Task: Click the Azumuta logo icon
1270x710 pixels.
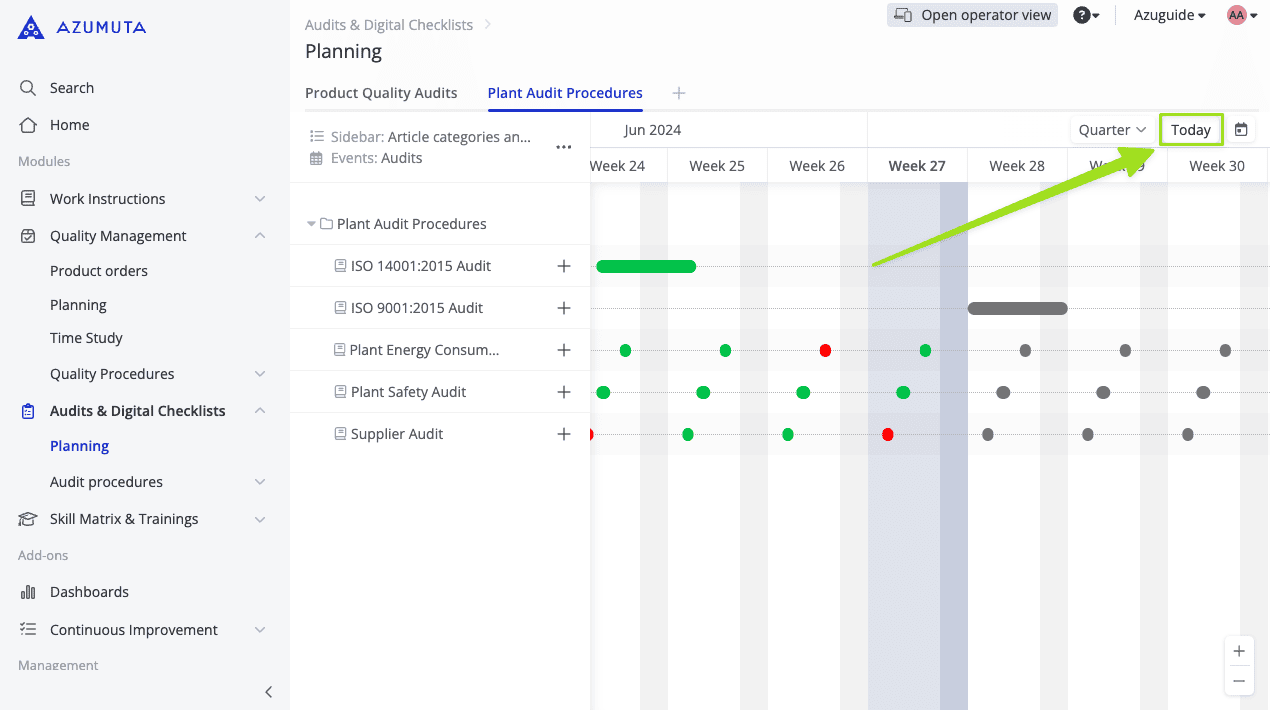Action: point(30,28)
